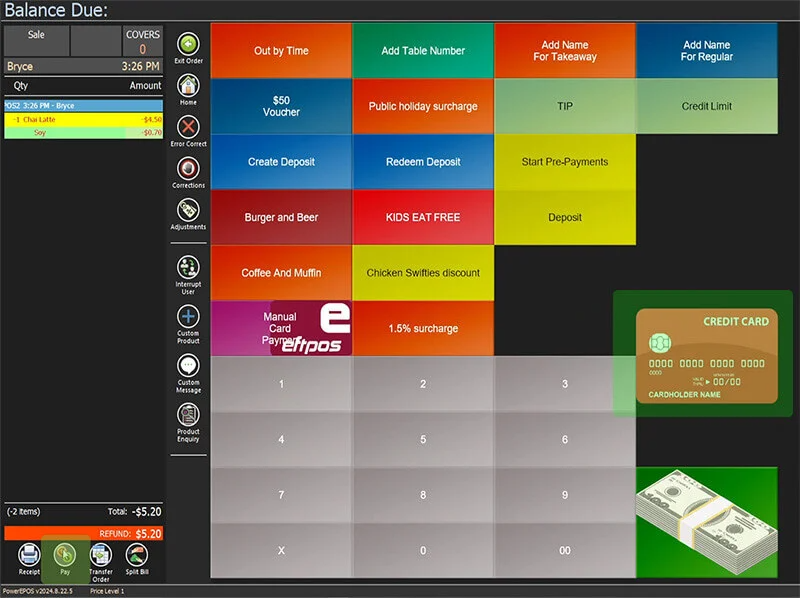Tap the Manual Card Payment eftpos button
The height and width of the screenshot is (598, 800).
pos(281,328)
